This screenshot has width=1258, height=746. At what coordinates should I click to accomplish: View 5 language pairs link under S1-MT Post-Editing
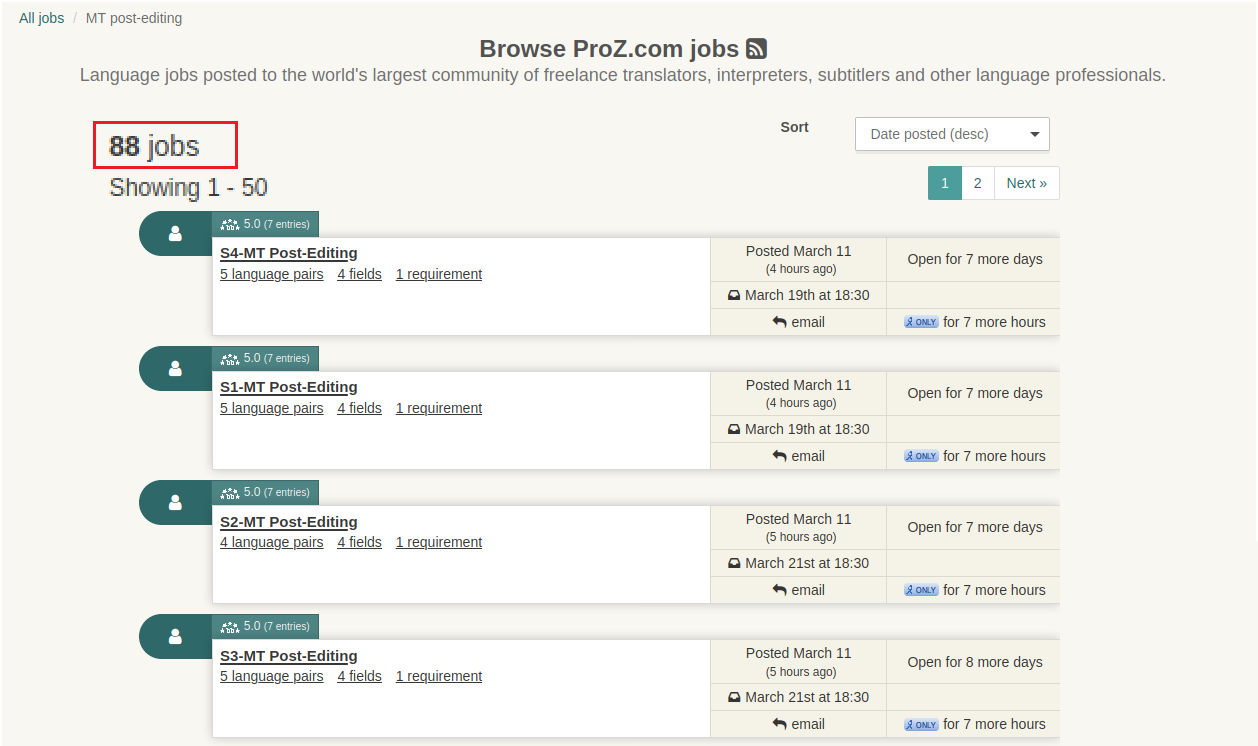272,408
